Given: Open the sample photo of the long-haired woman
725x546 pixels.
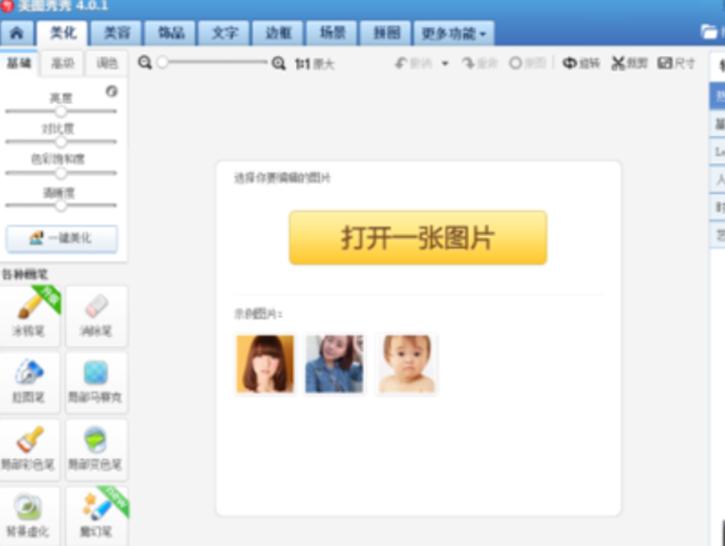Looking at the screenshot, I should (265, 364).
